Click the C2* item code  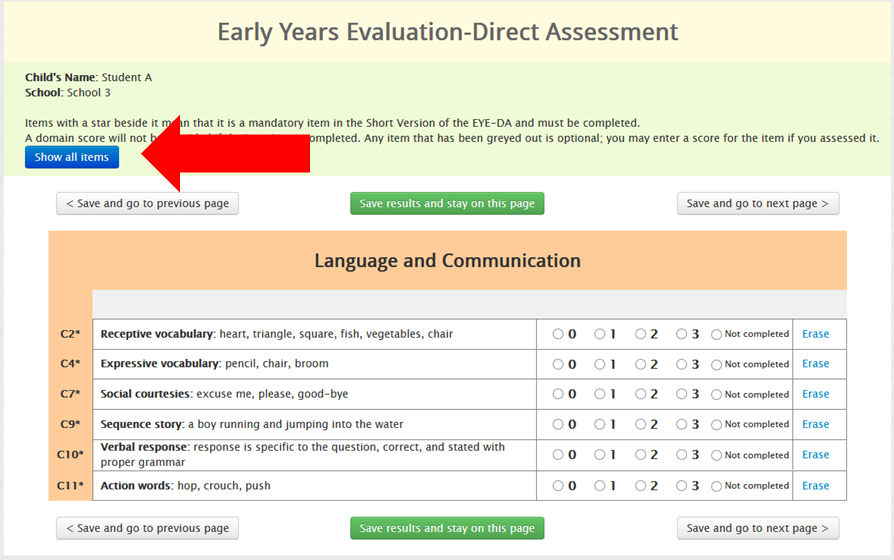(70, 334)
